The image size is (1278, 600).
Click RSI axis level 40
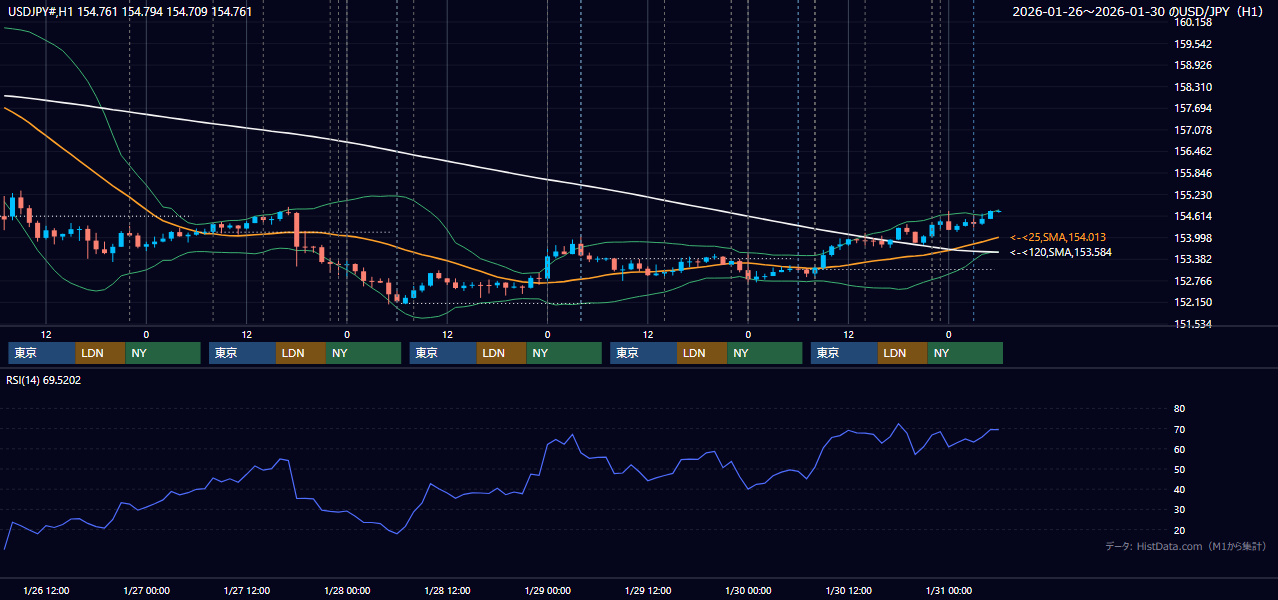click(x=1179, y=489)
